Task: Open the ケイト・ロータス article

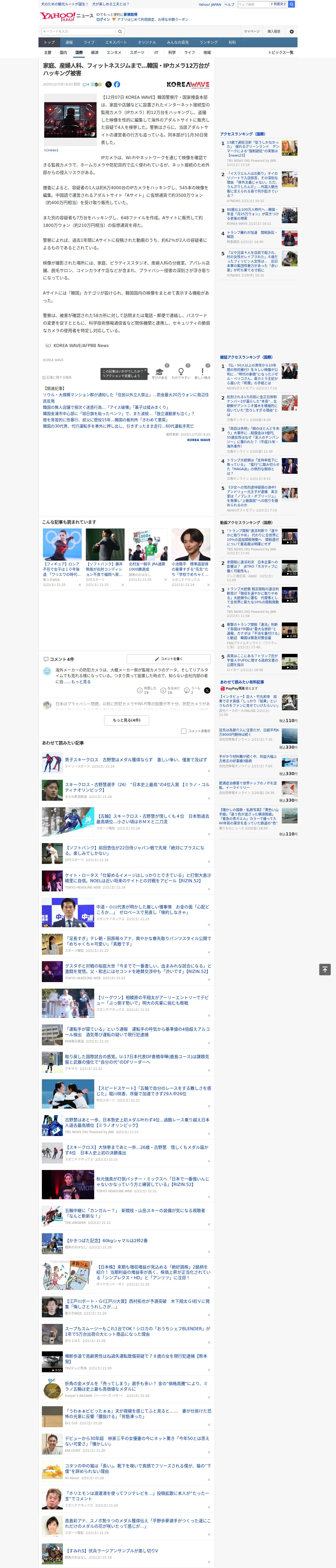Action: [138, 878]
